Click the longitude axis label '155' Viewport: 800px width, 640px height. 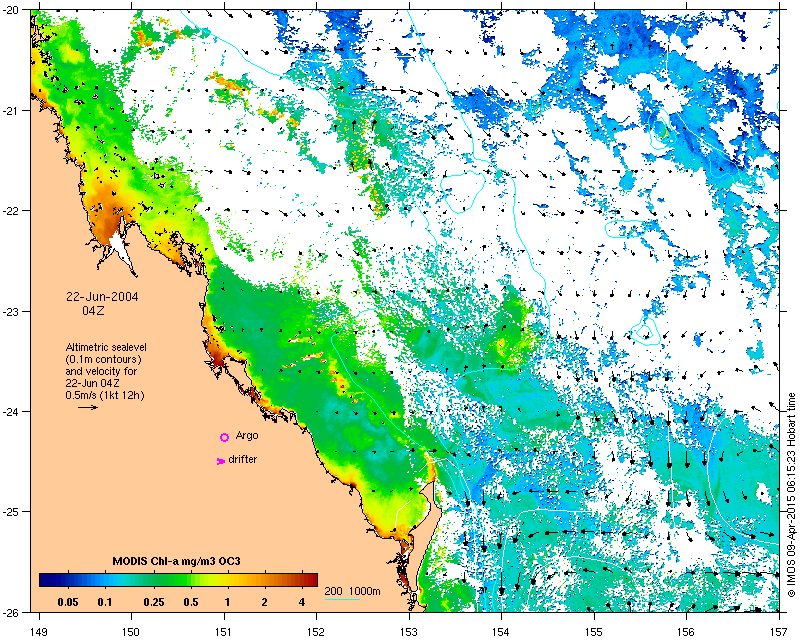pyautogui.click(x=594, y=632)
